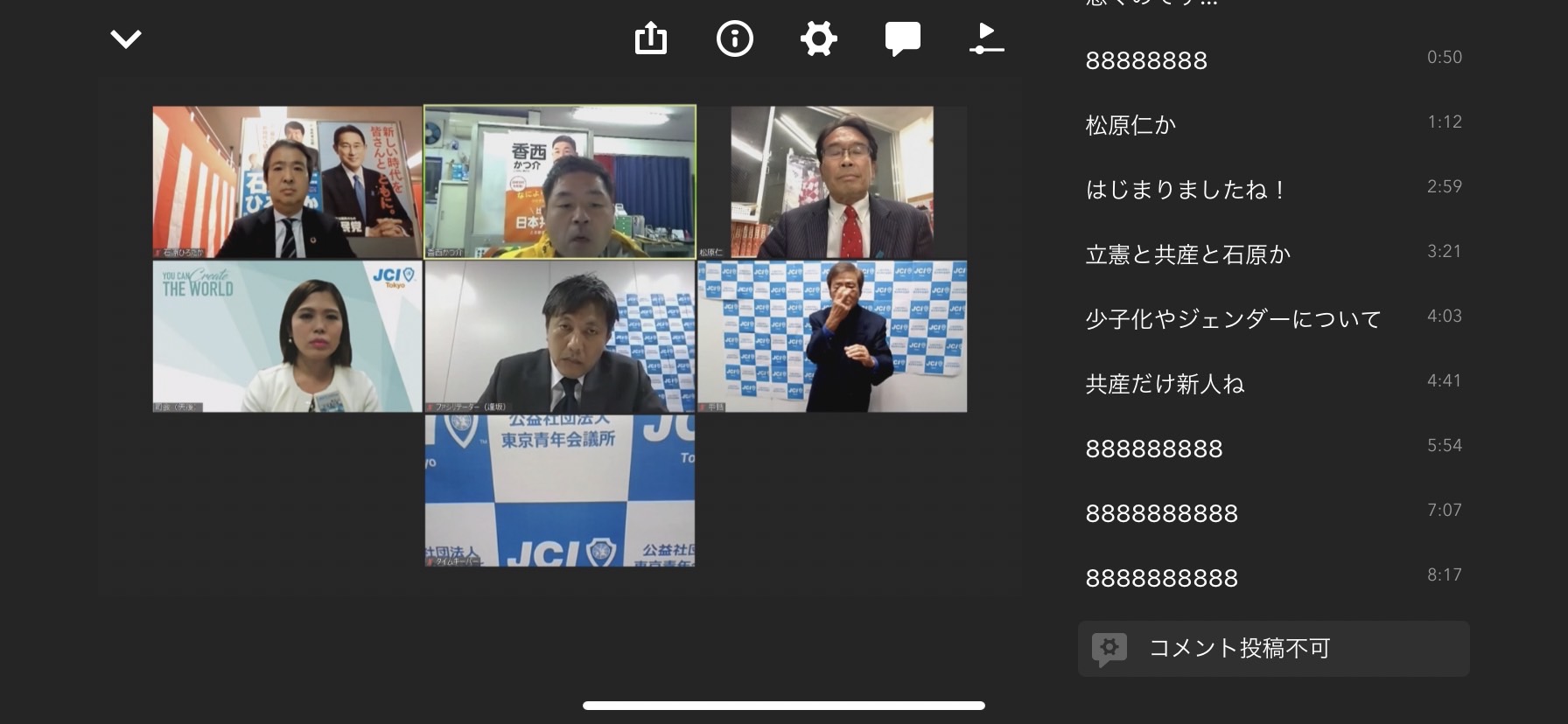Tap the woman with JCI Tokyo background
This screenshot has height=724, width=1568.
287,337
